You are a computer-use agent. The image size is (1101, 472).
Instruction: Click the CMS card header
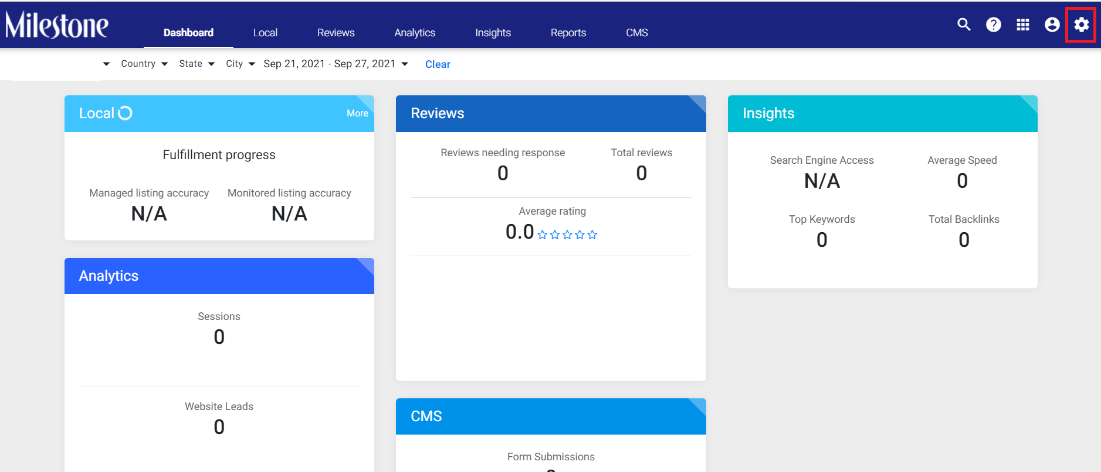pos(550,417)
